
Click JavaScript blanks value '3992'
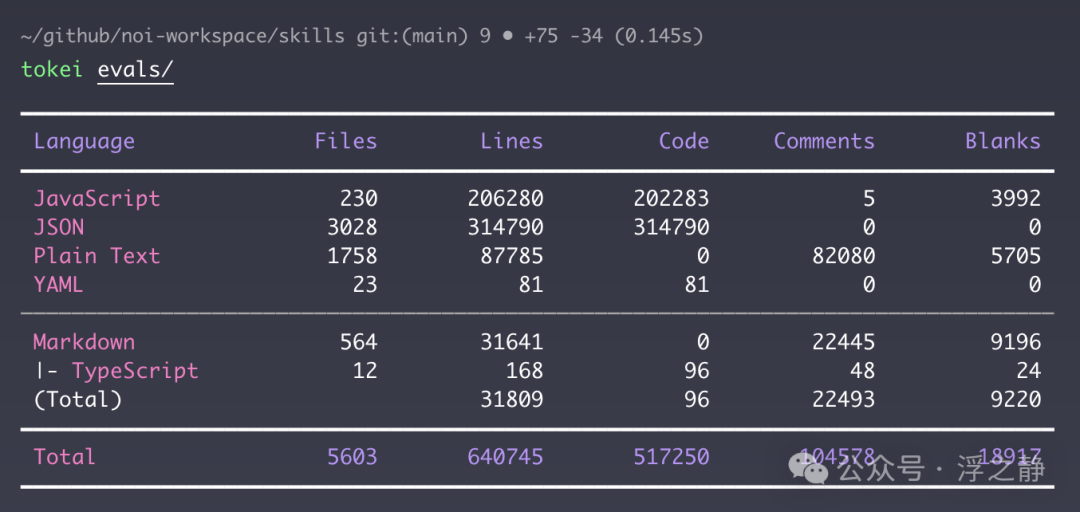pos(1015,199)
